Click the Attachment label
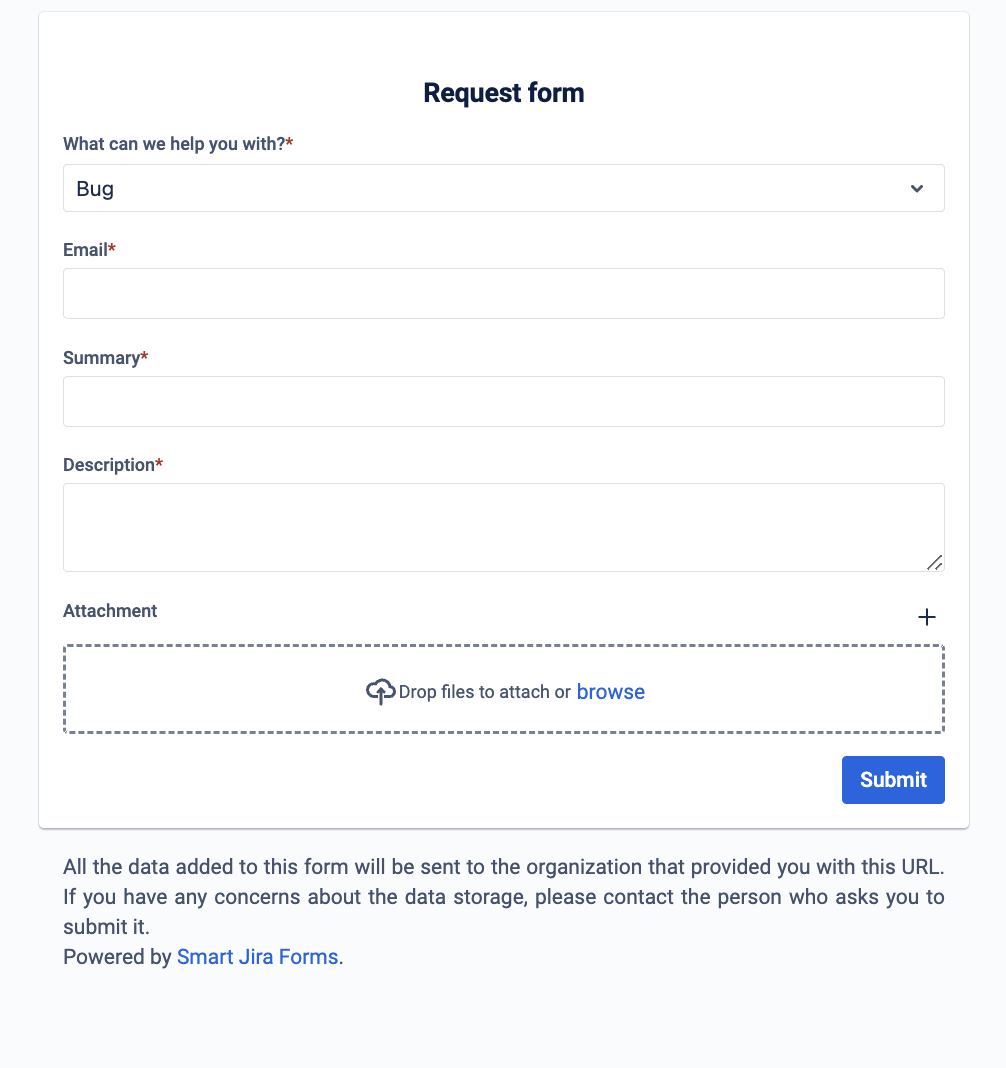Screen dimensions: 1006x1068 click(x=110, y=611)
